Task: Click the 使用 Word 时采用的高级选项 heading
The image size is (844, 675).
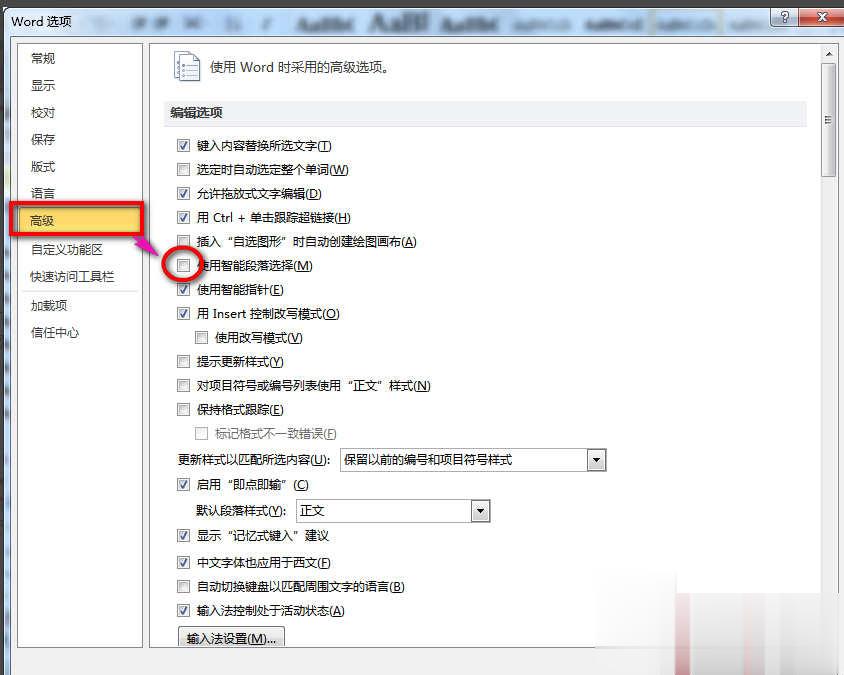Action: [x=299, y=67]
